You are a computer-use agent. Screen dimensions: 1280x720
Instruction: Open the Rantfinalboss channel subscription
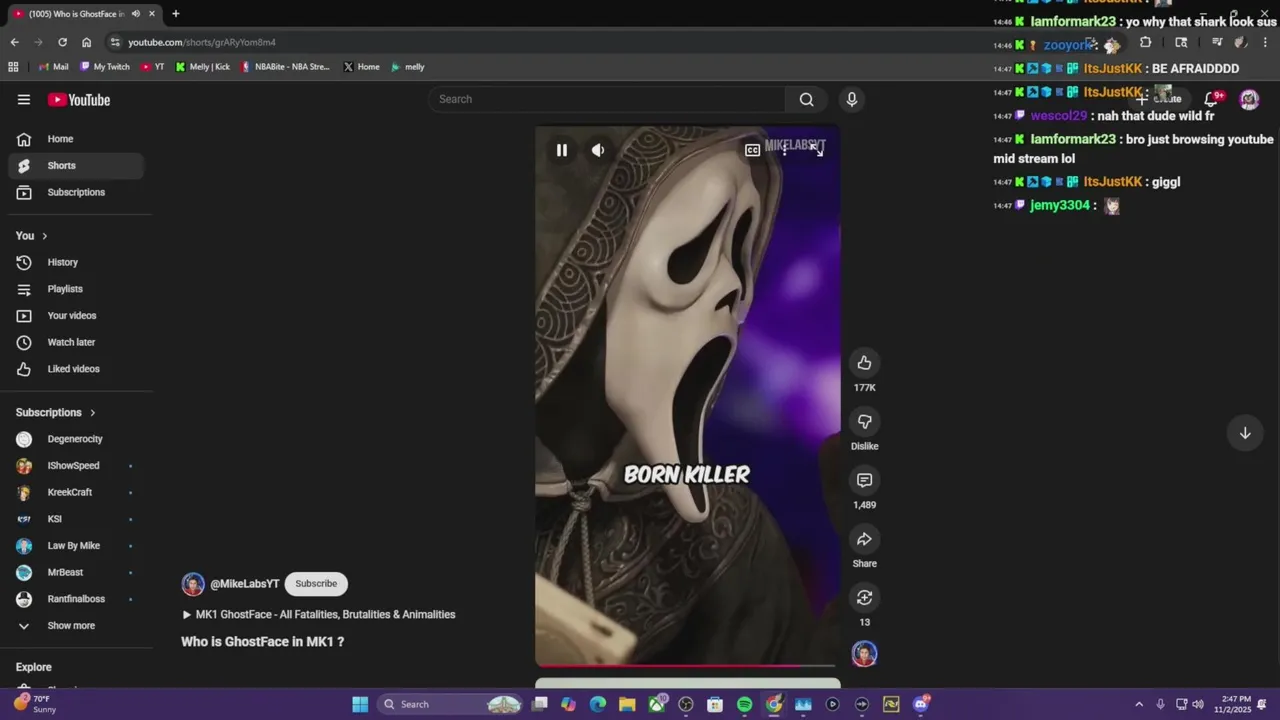coord(76,599)
